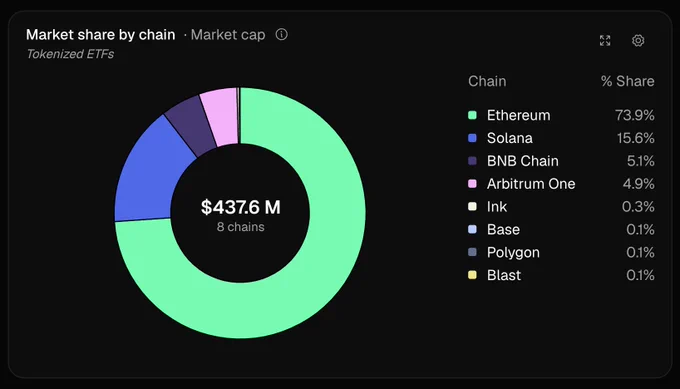The image size is (680, 389).
Task: Click the Ink legend swatch
Action: coord(472,206)
